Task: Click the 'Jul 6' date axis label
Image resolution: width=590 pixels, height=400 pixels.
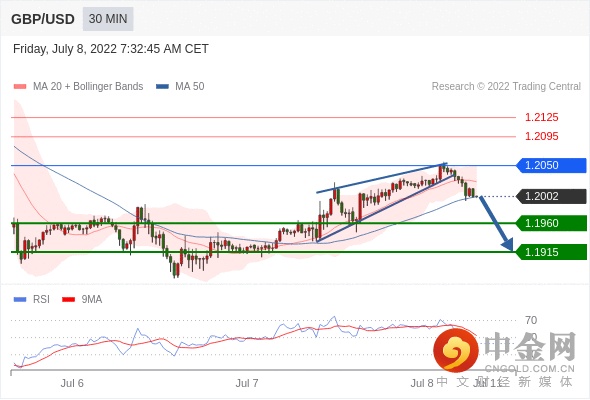Action: [72, 383]
